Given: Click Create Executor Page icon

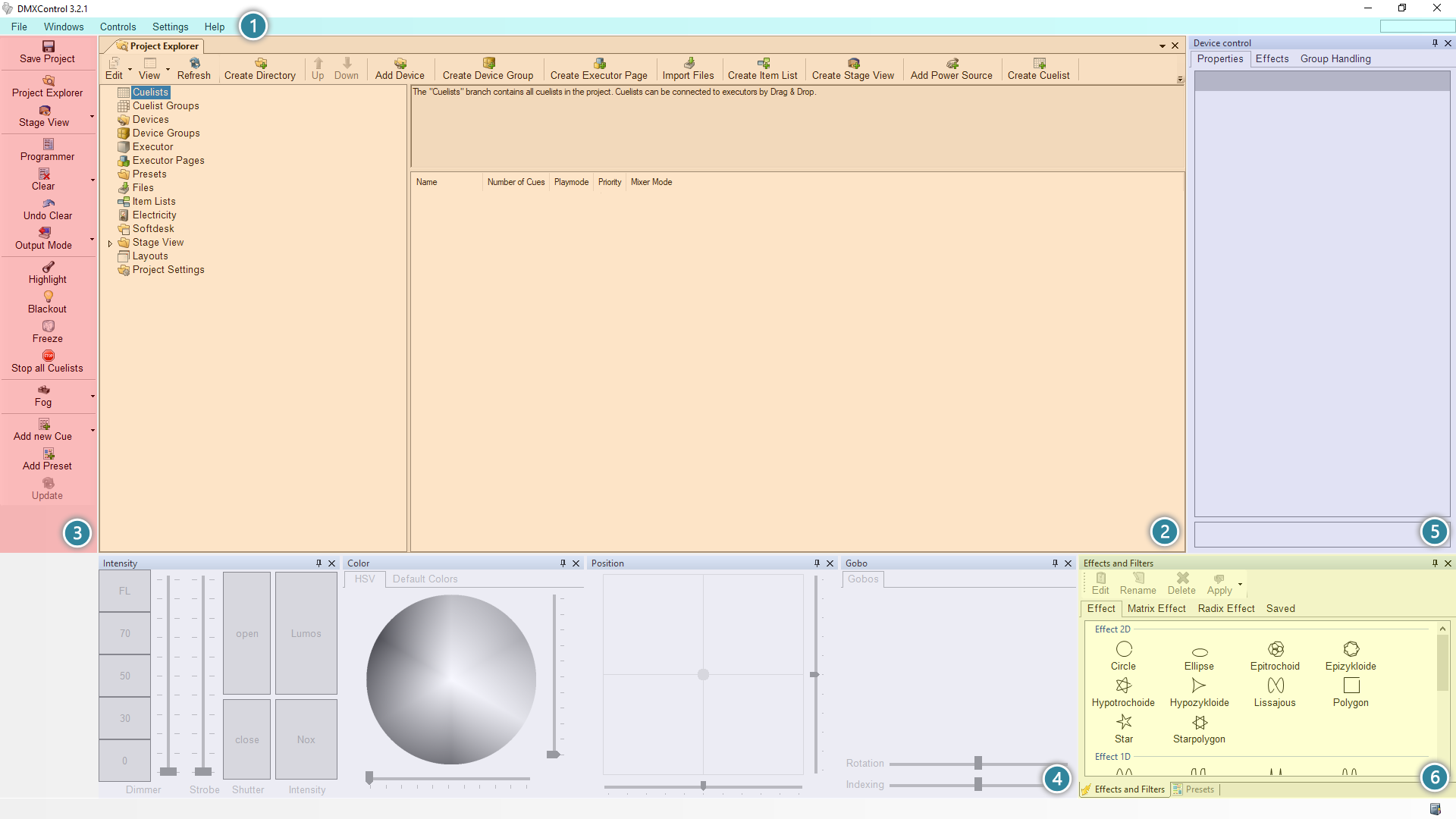Looking at the screenshot, I should [599, 64].
